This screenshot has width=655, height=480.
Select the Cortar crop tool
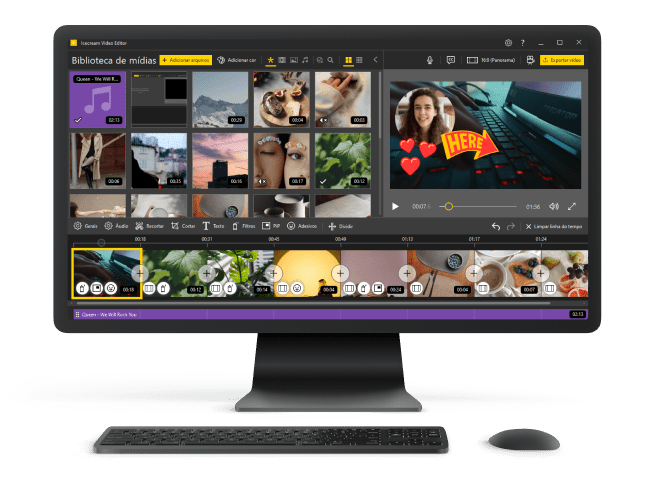pos(183,226)
